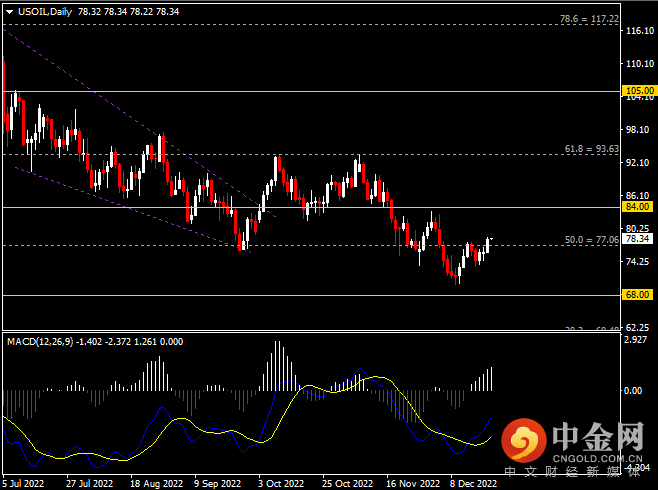The width and height of the screenshot is (658, 490).
Task: Click the 2.927 MACD scale value
Action: (x=638, y=342)
